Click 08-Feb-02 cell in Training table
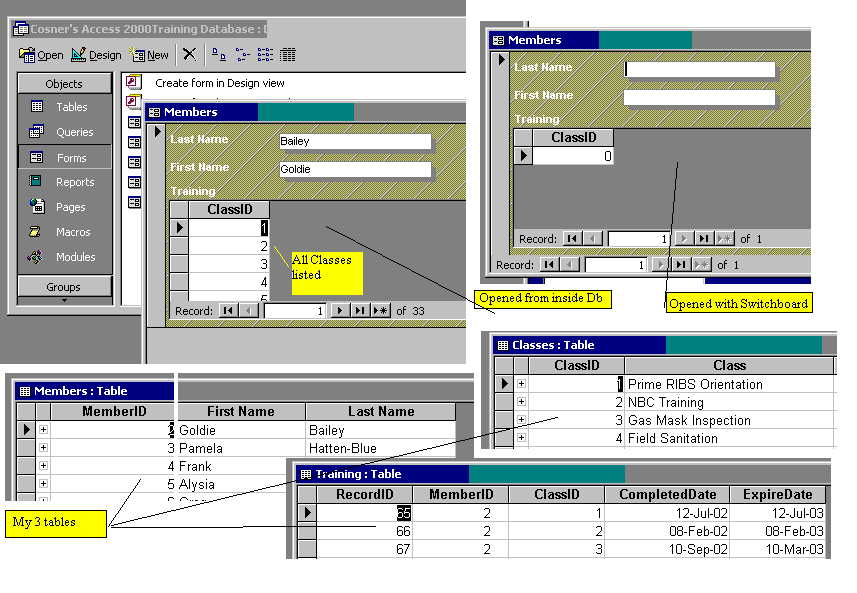Screen dimensions: 857x593 667,531
